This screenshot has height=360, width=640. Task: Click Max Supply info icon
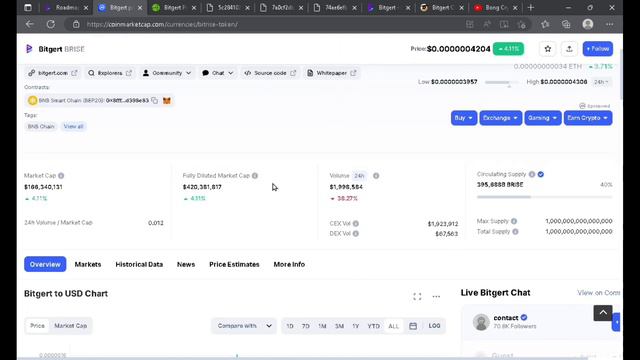click(x=514, y=221)
